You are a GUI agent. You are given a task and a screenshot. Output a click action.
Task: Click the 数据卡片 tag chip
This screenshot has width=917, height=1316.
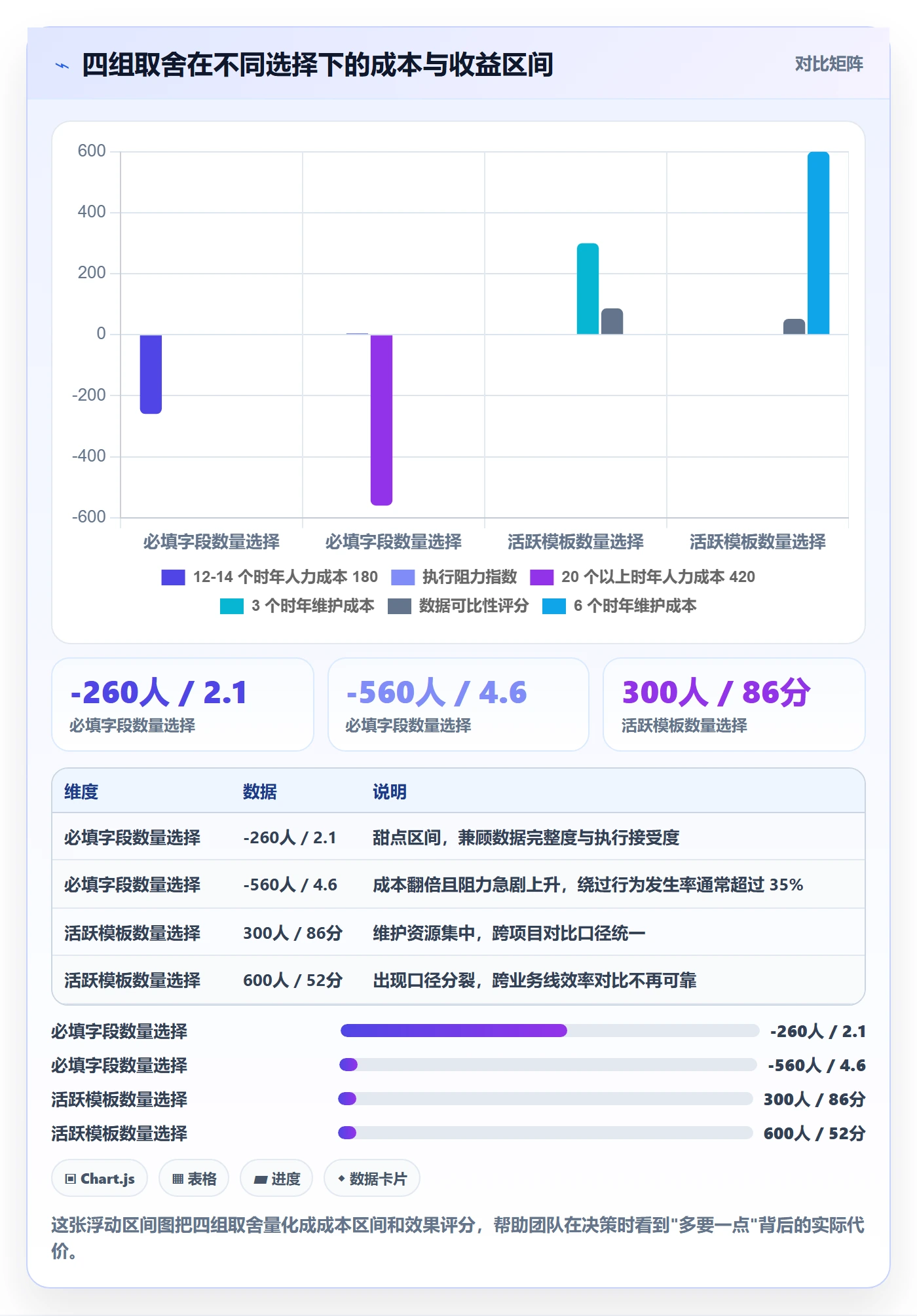point(372,1179)
